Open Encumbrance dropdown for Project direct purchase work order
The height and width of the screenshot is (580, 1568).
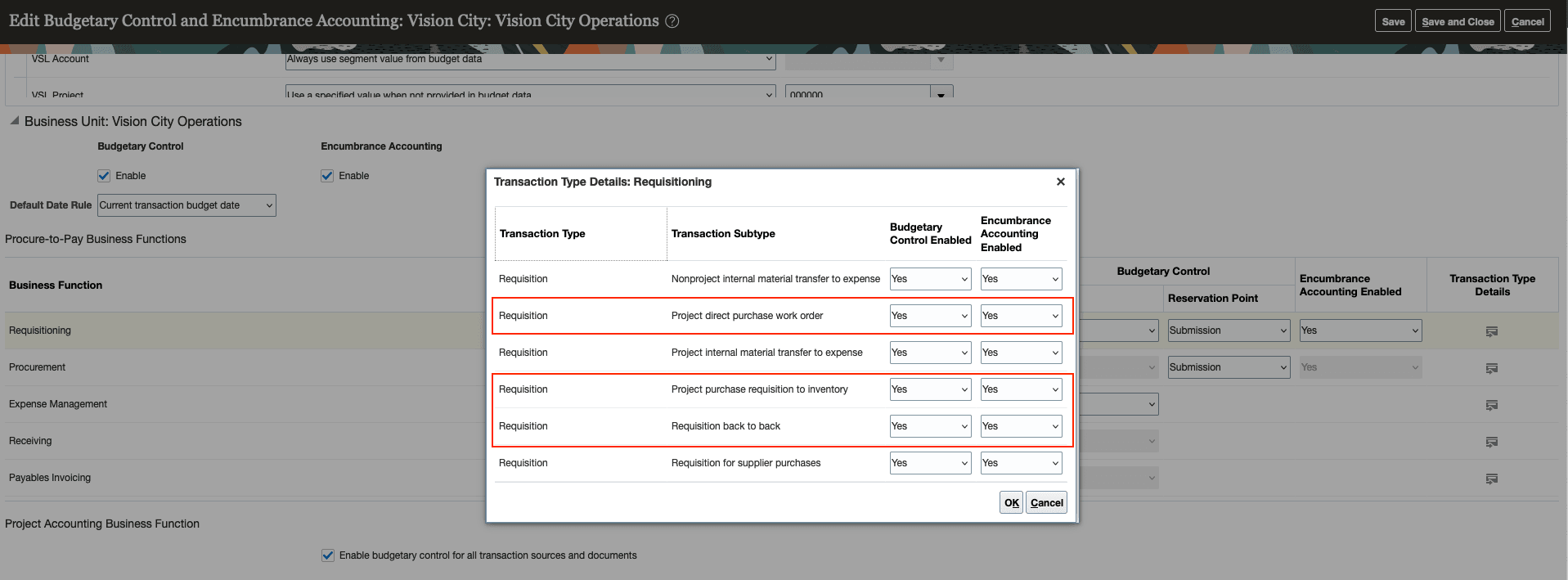tap(1022, 316)
